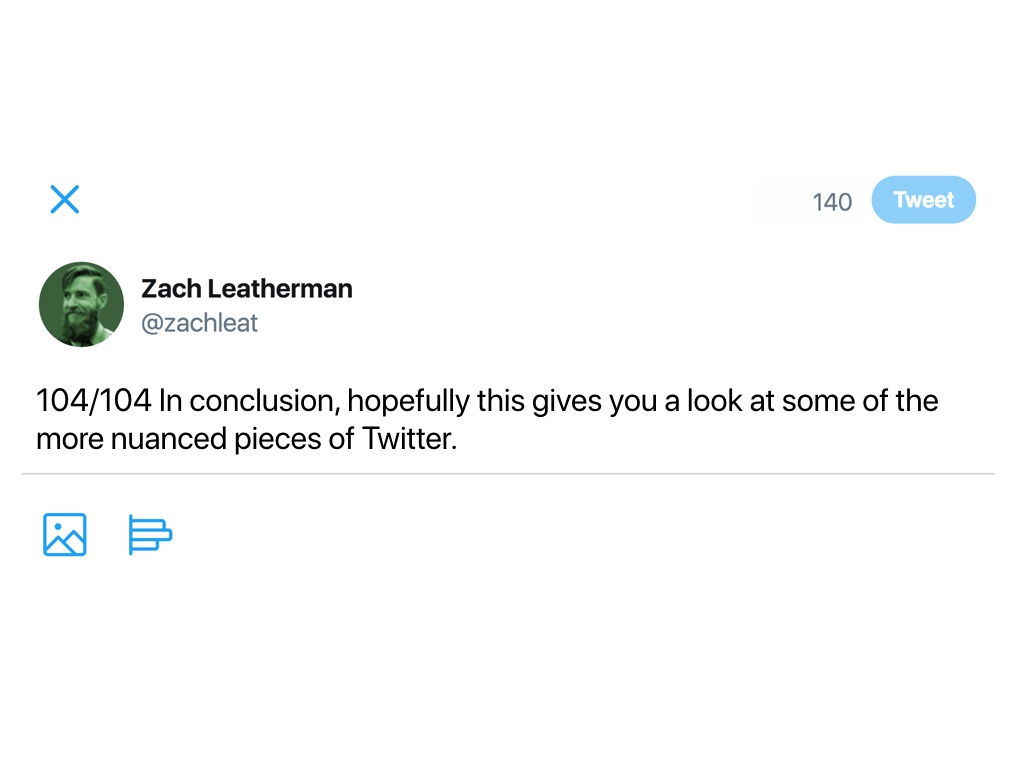
Task: Click the blue Tweet button
Action: tap(923, 200)
